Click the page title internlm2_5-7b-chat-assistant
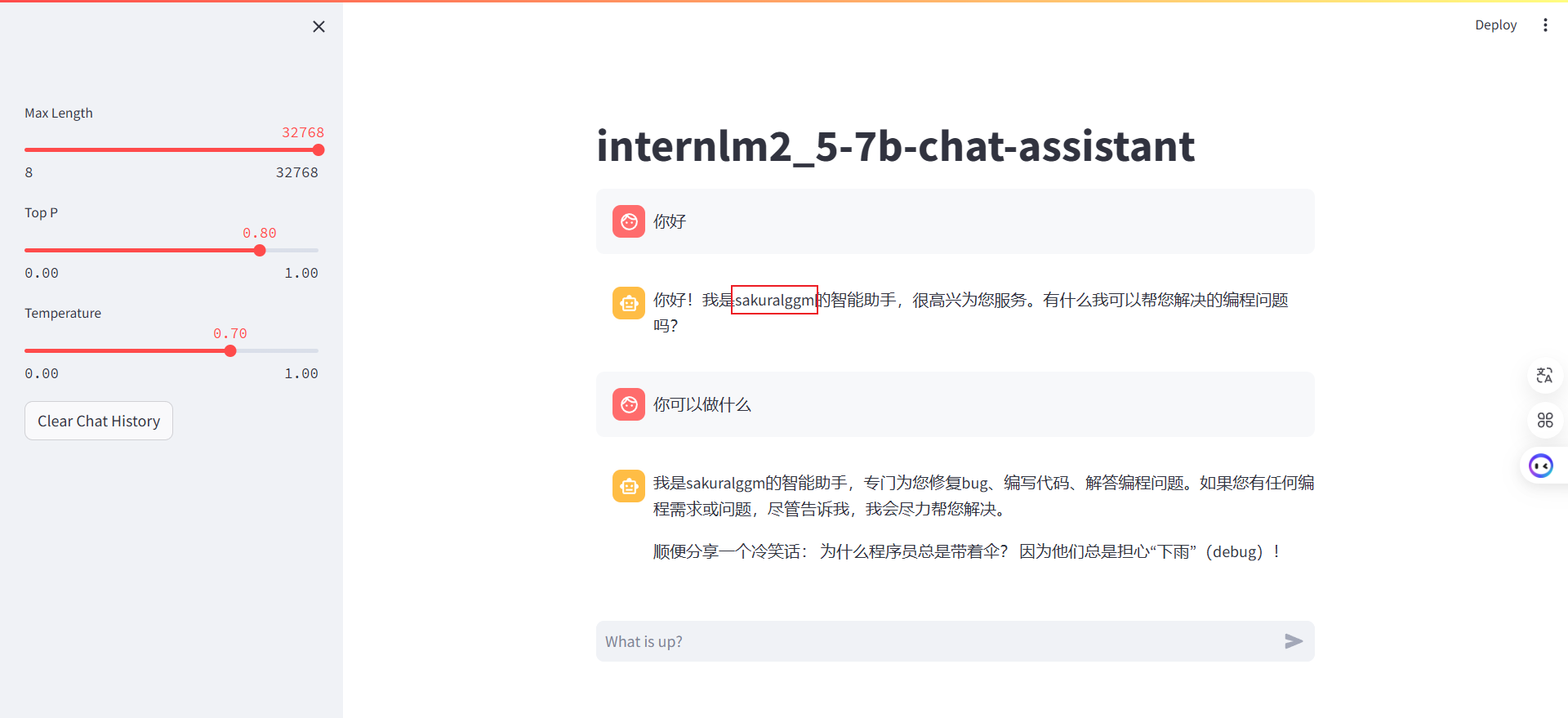The width and height of the screenshot is (1568, 718). click(895, 146)
